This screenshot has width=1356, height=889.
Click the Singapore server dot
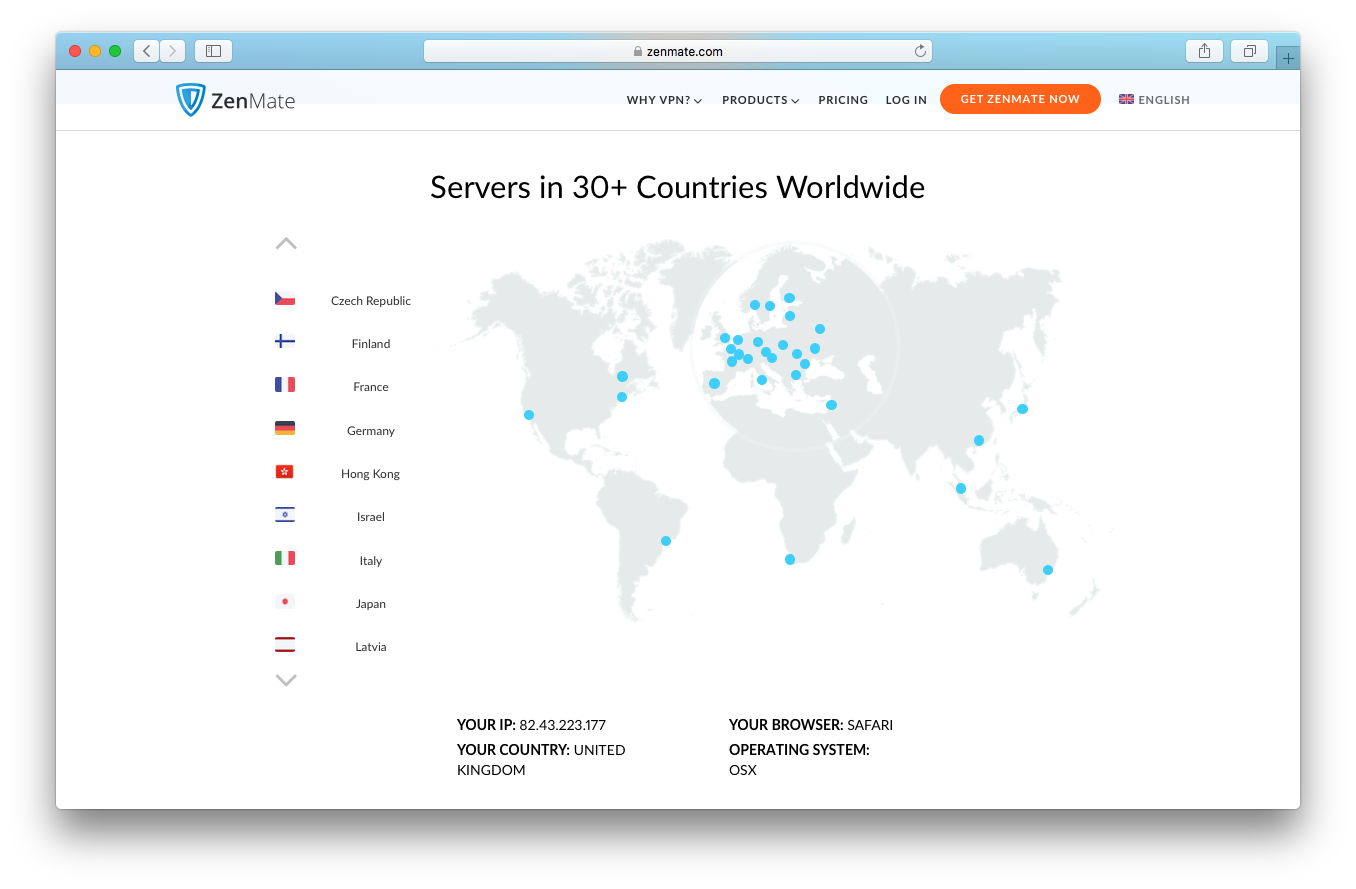coord(961,489)
